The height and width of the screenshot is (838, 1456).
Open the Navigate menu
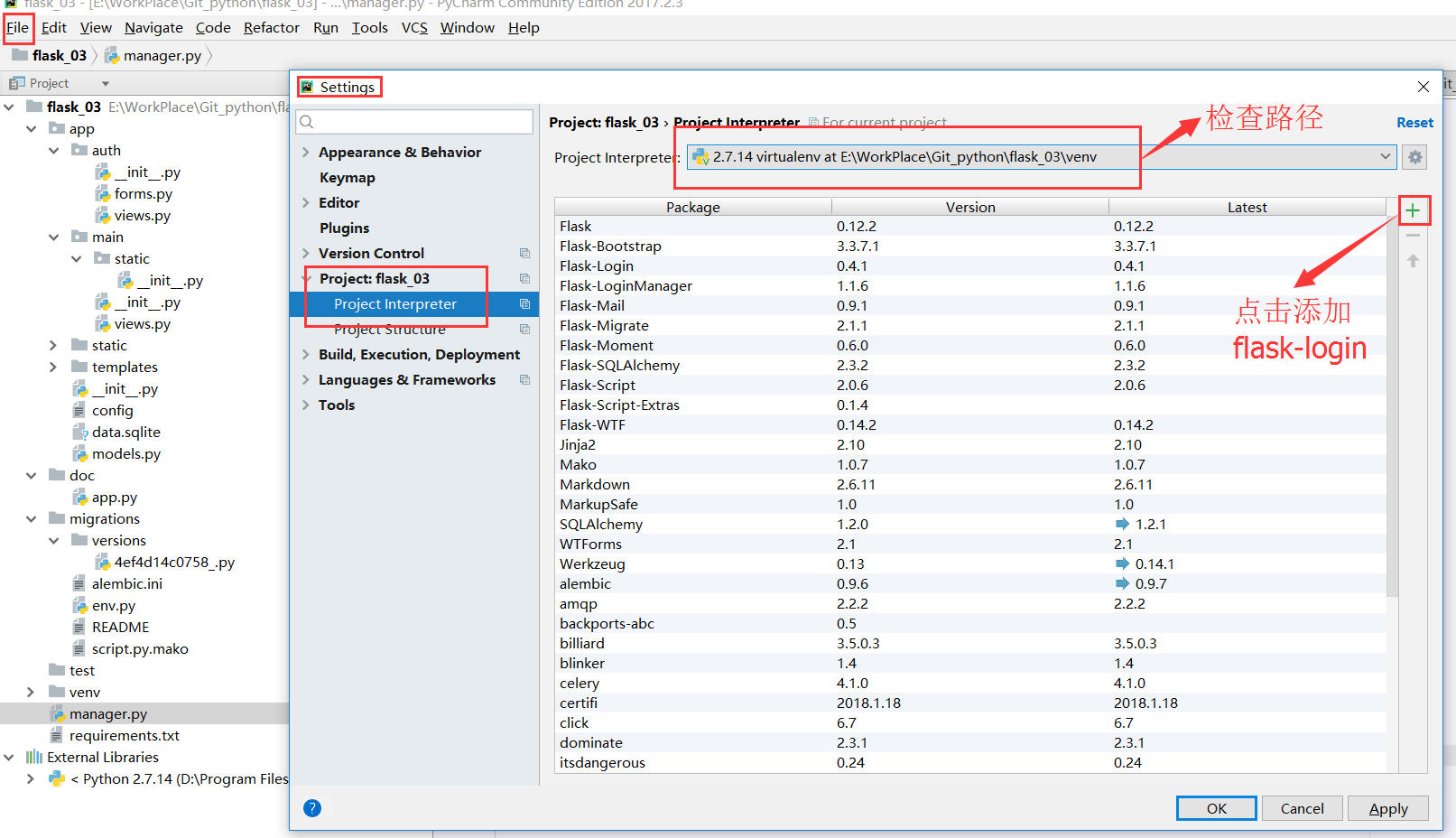tap(153, 28)
